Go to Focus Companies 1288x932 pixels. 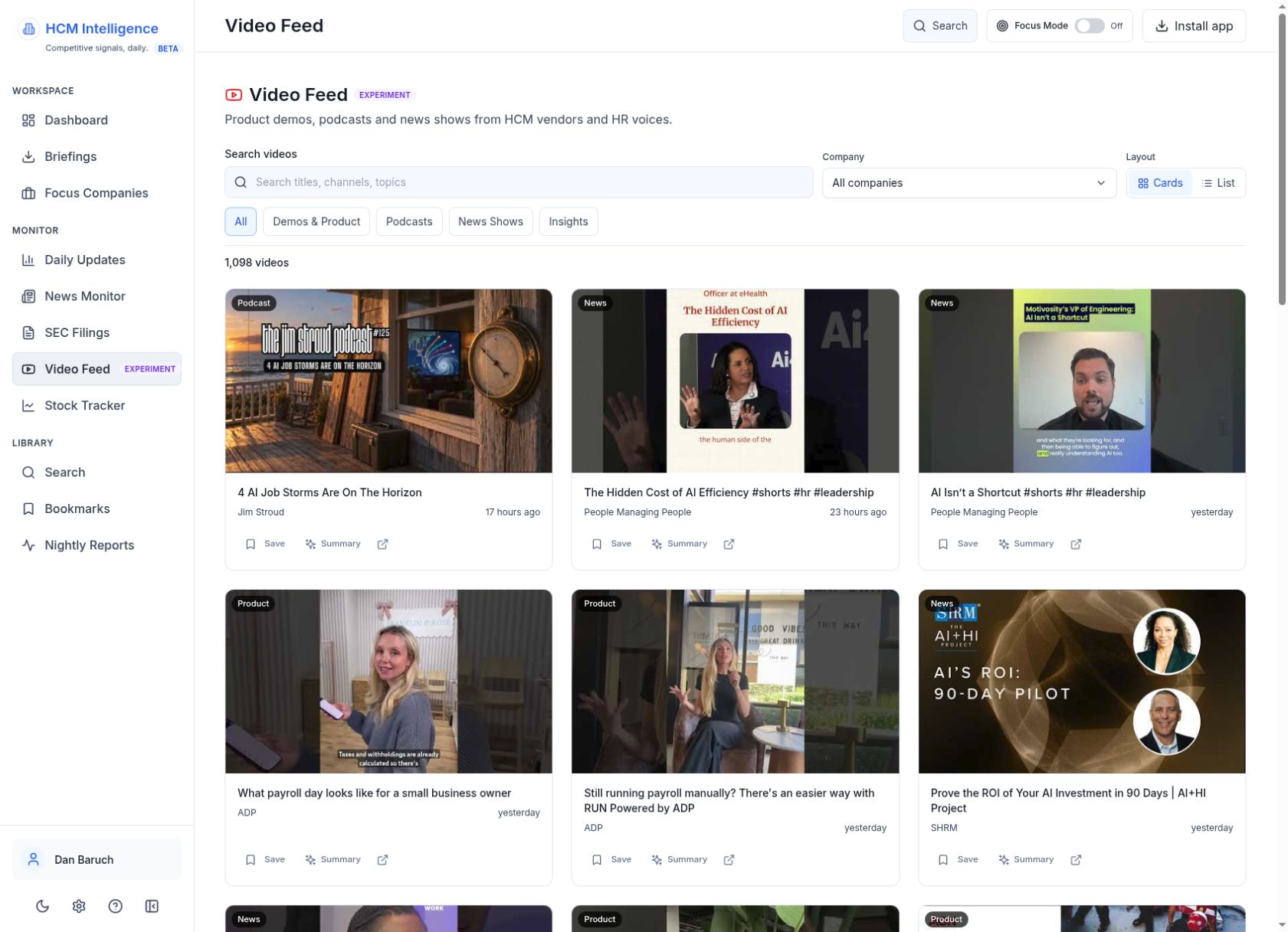tap(97, 193)
